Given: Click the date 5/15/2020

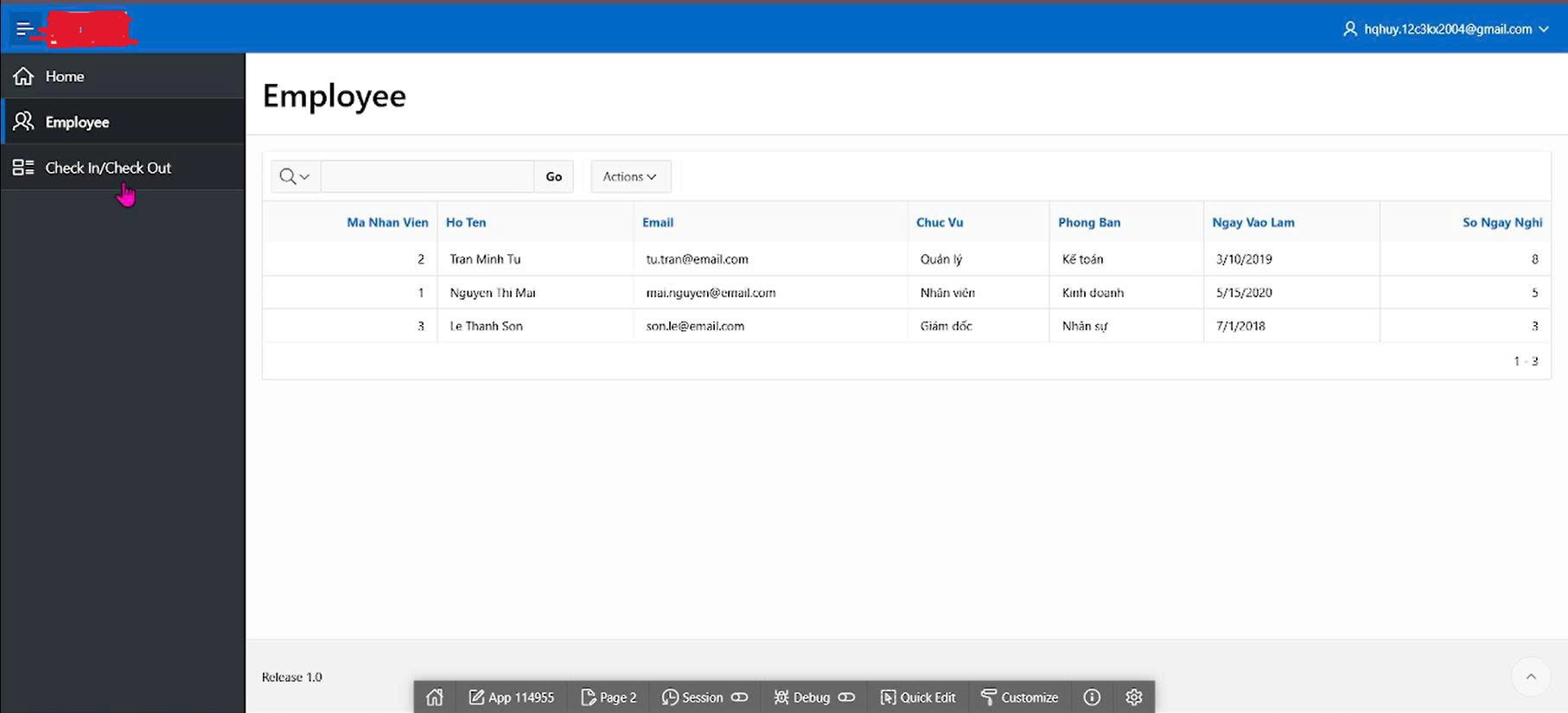Looking at the screenshot, I should [x=1244, y=293].
